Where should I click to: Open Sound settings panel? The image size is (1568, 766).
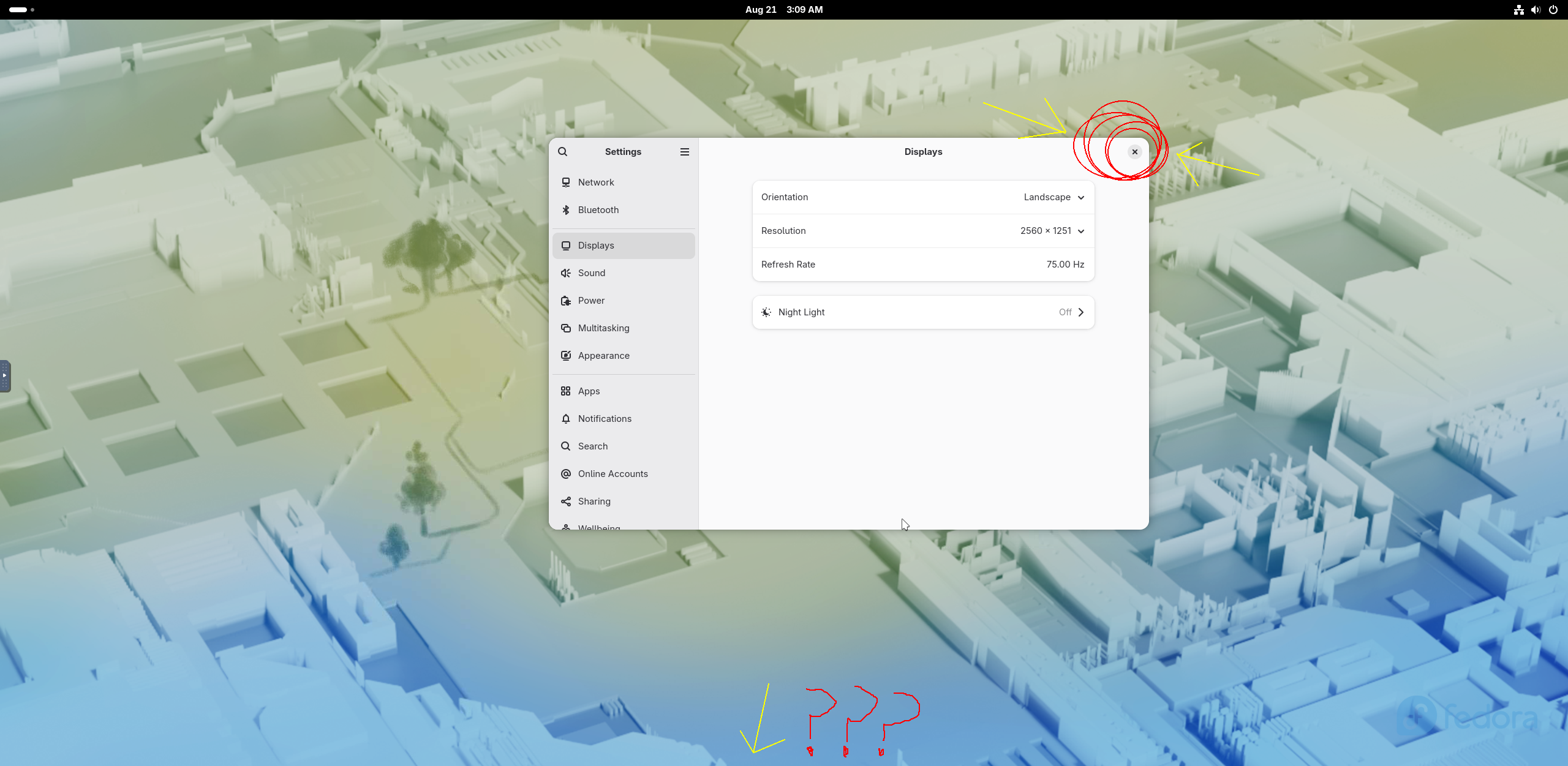[x=624, y=273]
